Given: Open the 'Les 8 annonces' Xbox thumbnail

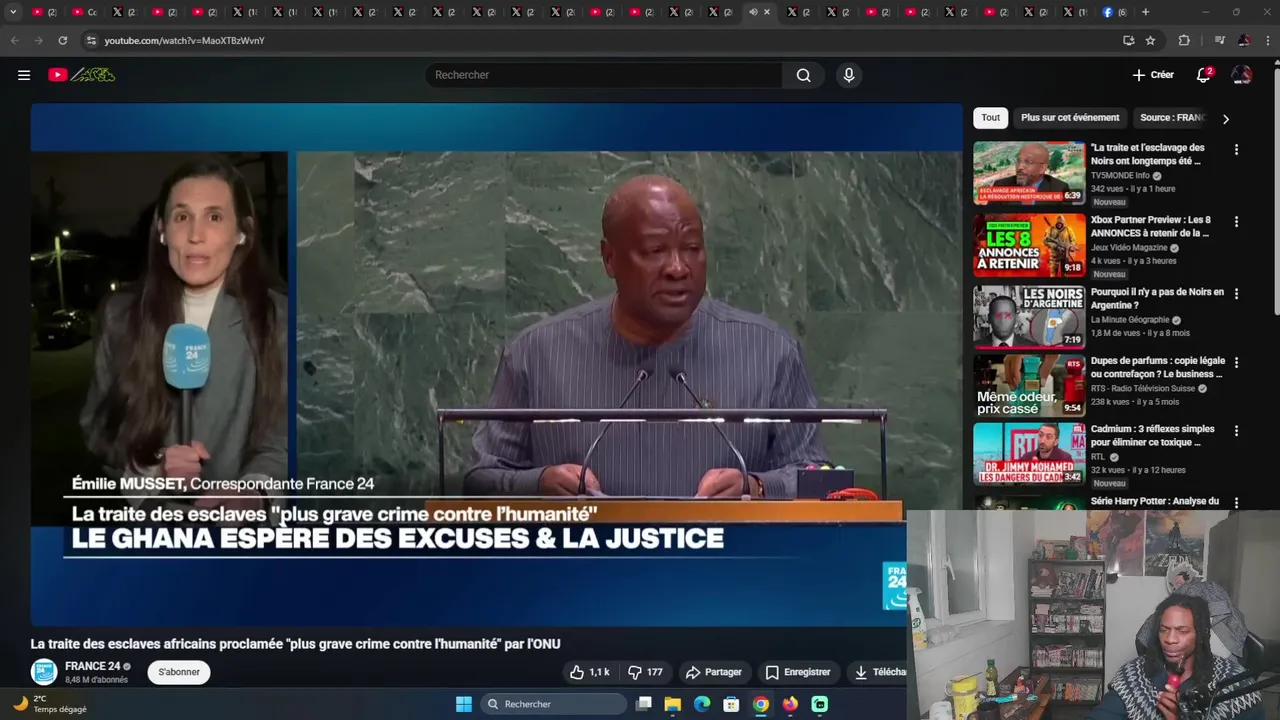Looking at the screenshot, I should pos(1029,245).
